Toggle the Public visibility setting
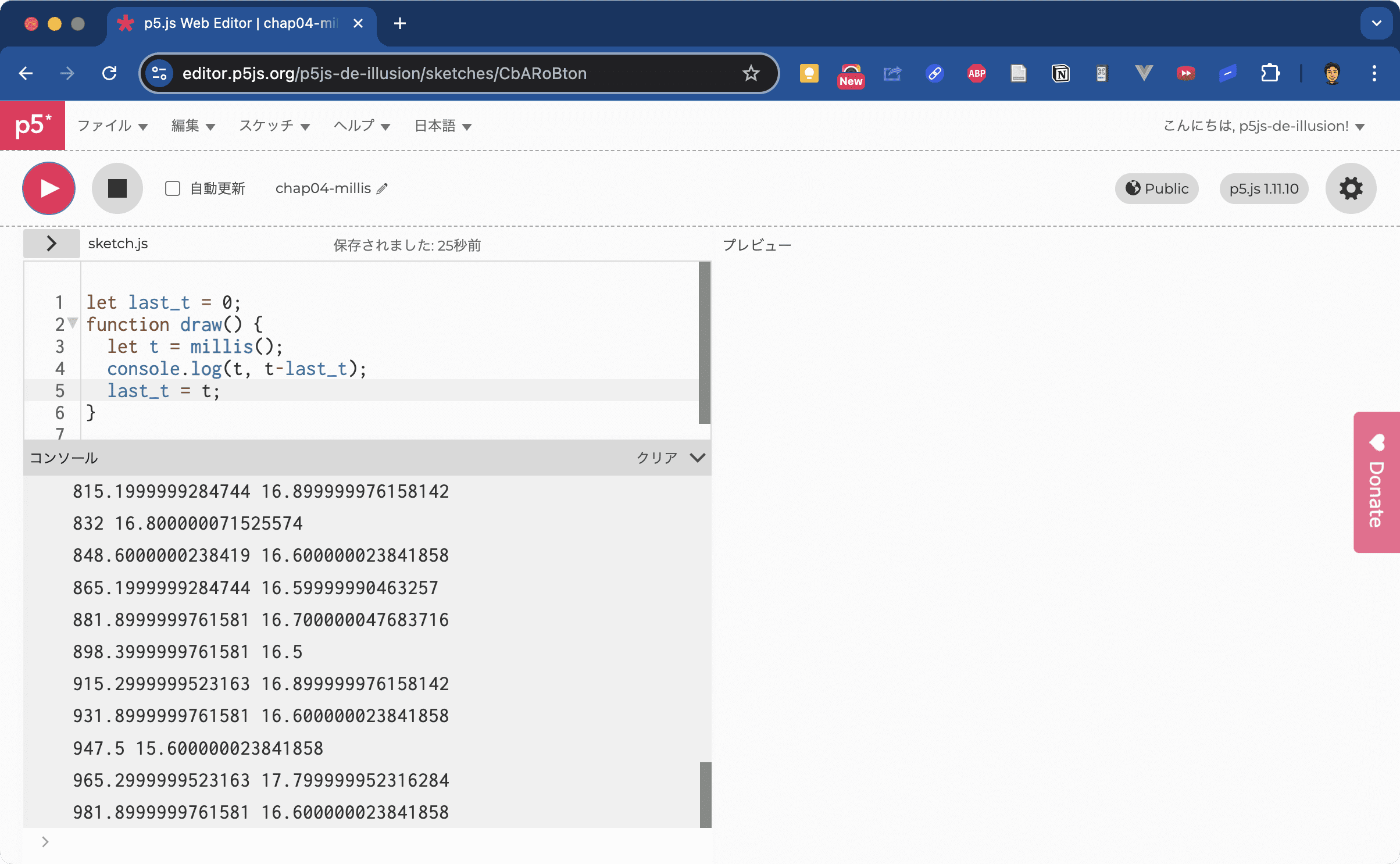Screen dimensions: 1400x864 click(1156, 188)
